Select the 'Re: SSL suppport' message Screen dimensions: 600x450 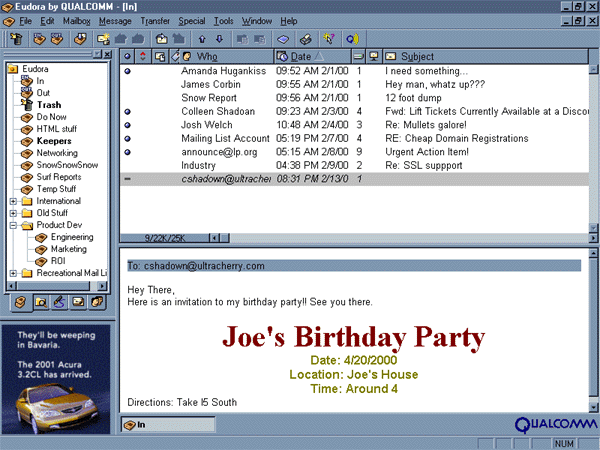tap(354, 165)
